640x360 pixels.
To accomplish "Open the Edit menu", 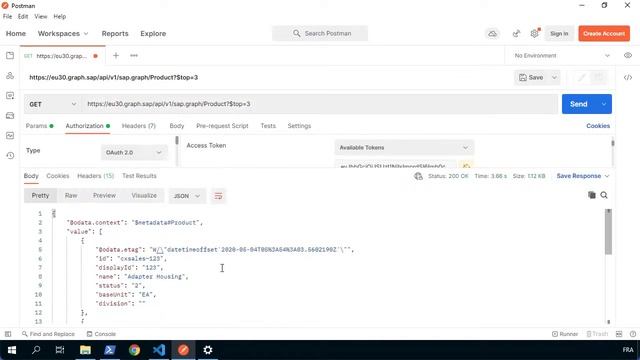I will 23,16.
